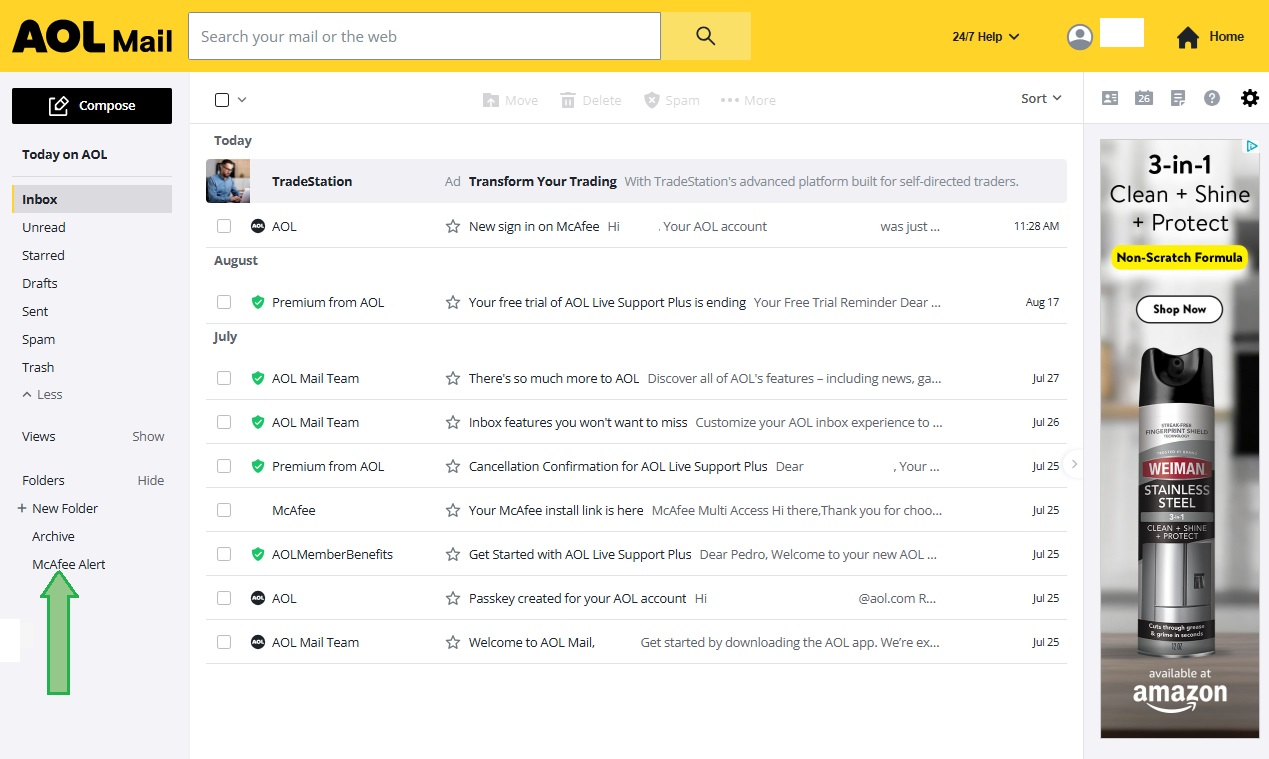Screen dimensions: 1269x759
Task: Check the Jul 26 AOL Mail Team email
Action: click(x=224, y=422)
